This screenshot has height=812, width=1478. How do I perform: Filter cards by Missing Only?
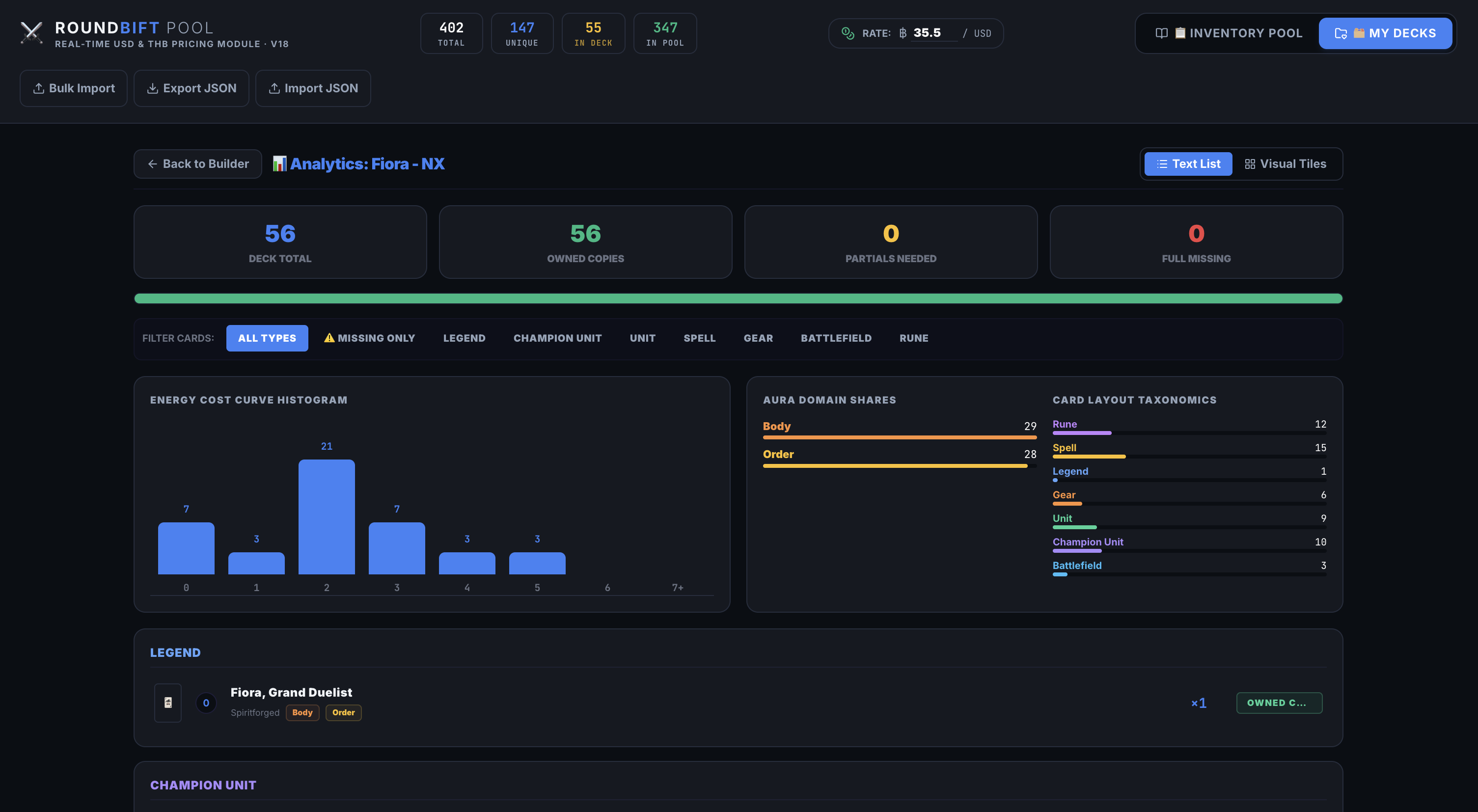(369, 338)
